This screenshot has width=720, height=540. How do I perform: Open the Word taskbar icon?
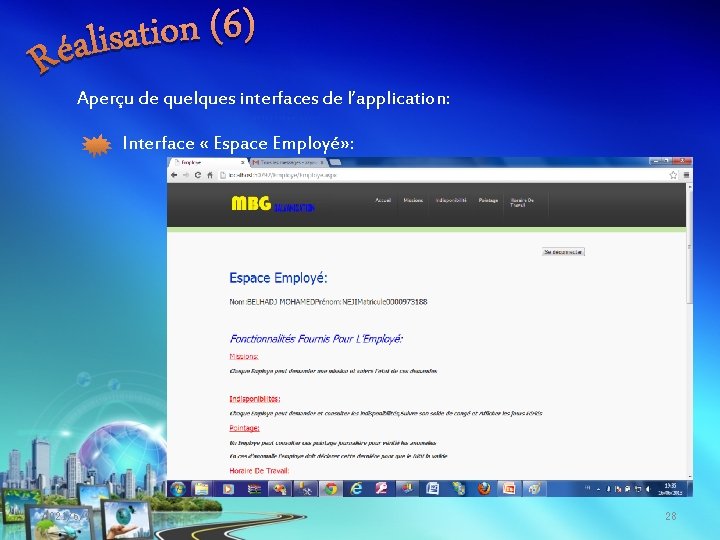click(432, 489)
